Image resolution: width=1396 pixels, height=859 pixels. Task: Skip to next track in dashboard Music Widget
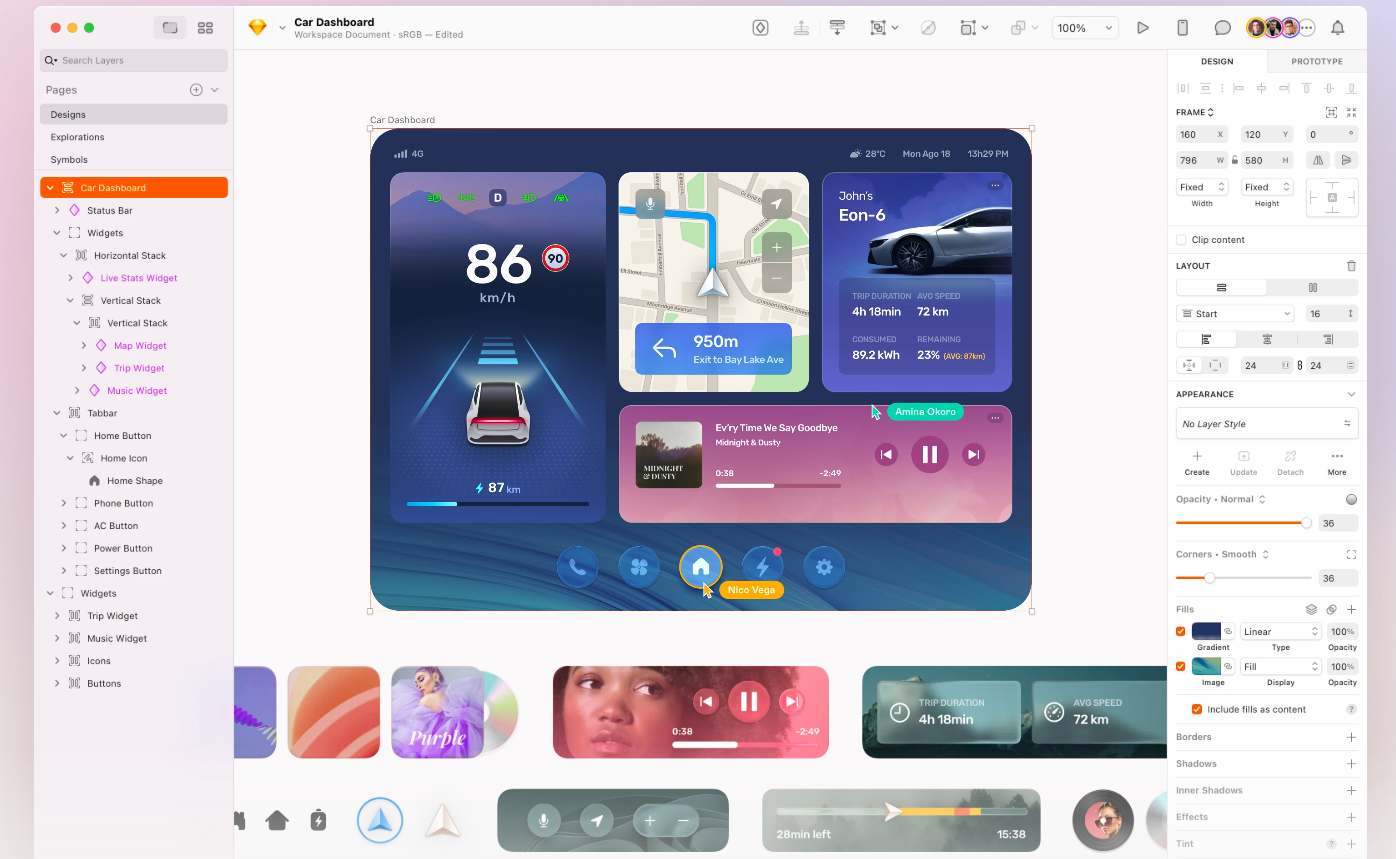tap(973, 455)
